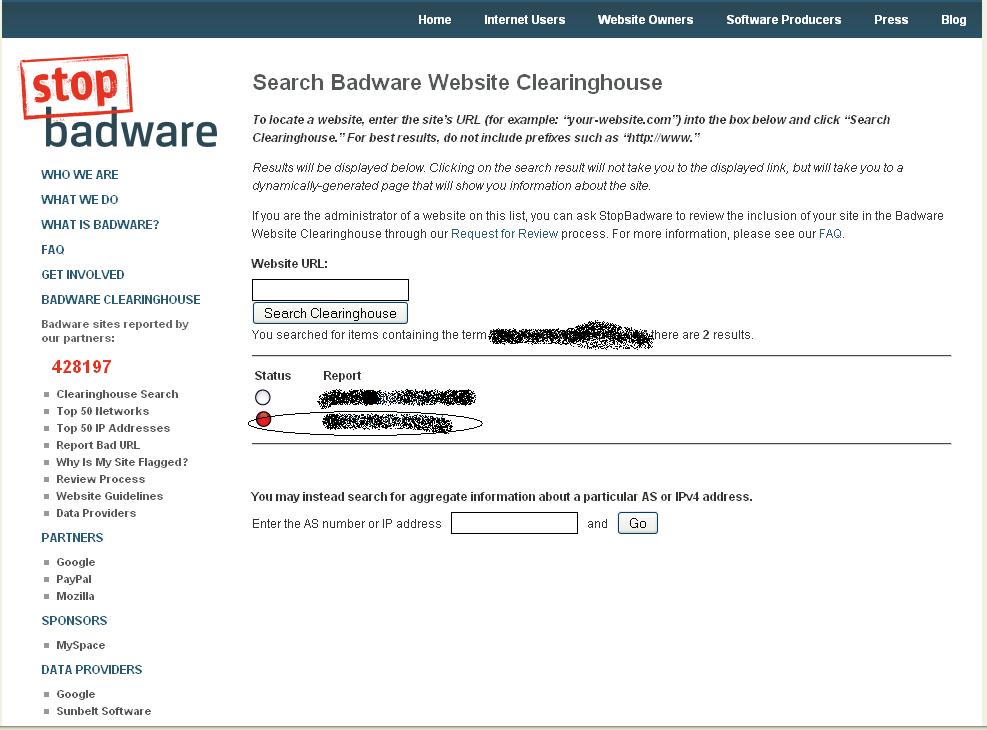This screenshot has width=987, height=730.
Task: Open Why Is My Site Flagged? link
Action: point(122,462)
